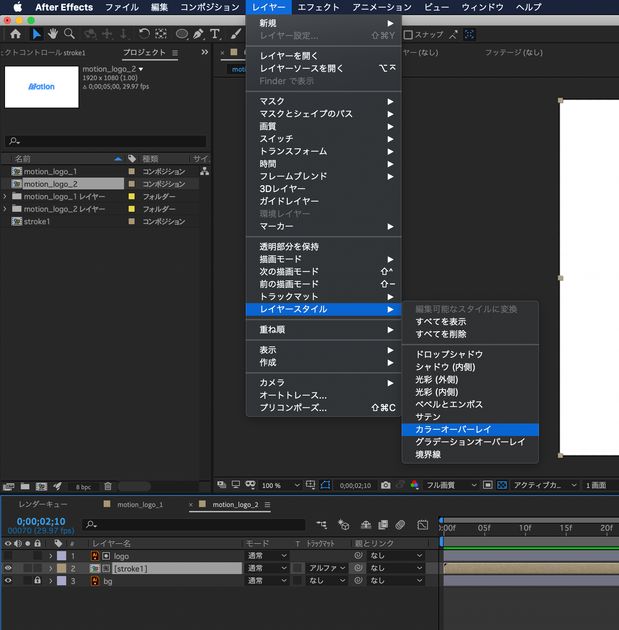The width and height of the screenshot is (619, 630).
Task: Select the Pen tool
Action: click(198, 34)
